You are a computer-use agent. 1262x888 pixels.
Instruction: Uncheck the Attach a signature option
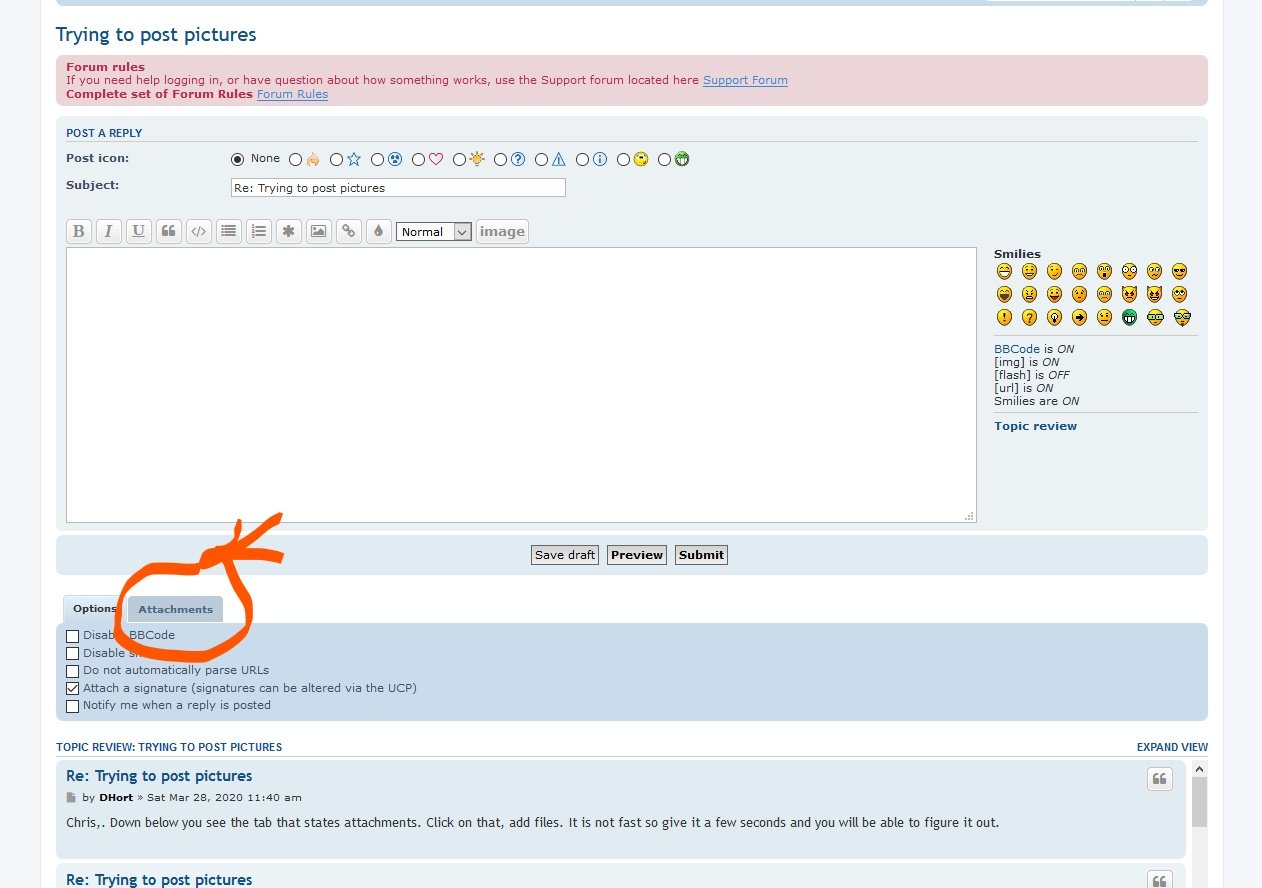coord(73,689)
